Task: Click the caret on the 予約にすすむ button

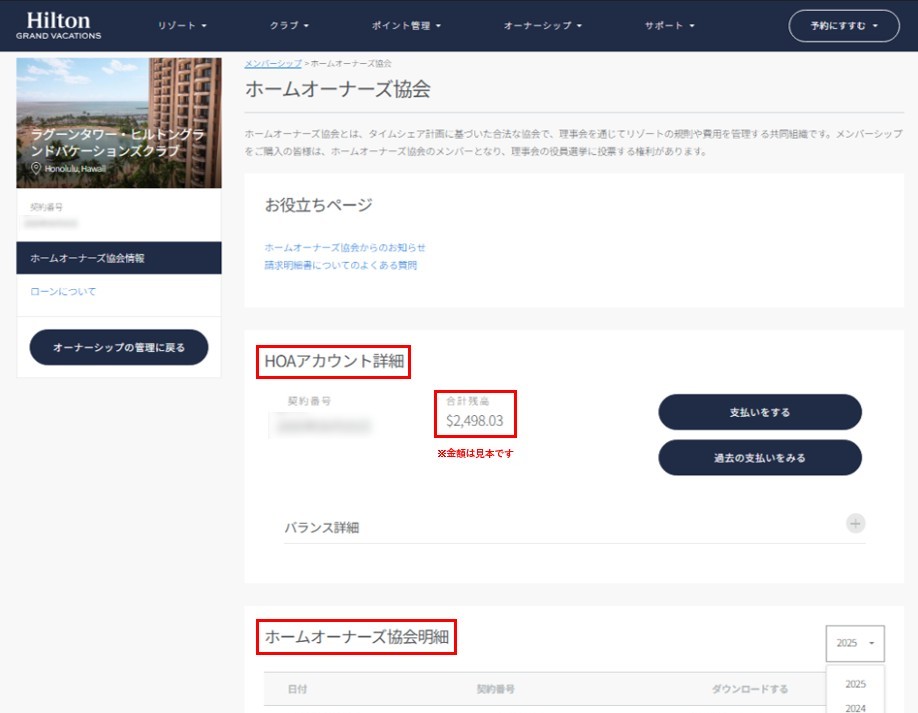Action: tap(877, 25)
